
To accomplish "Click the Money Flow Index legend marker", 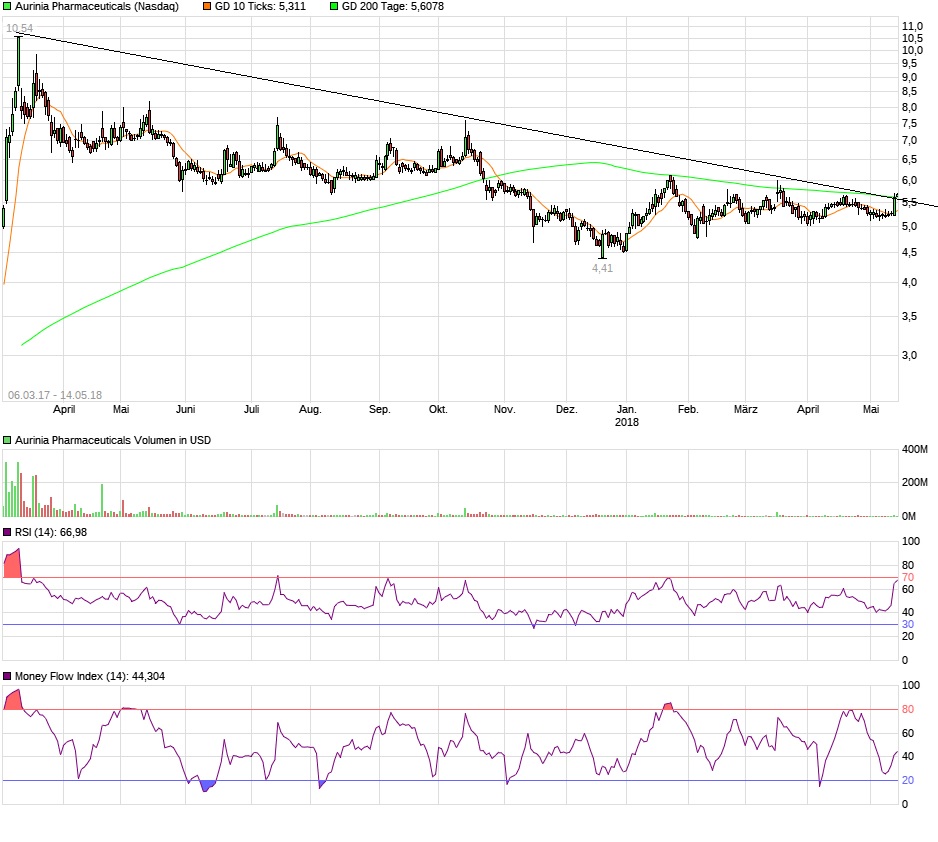I will 7,676.
